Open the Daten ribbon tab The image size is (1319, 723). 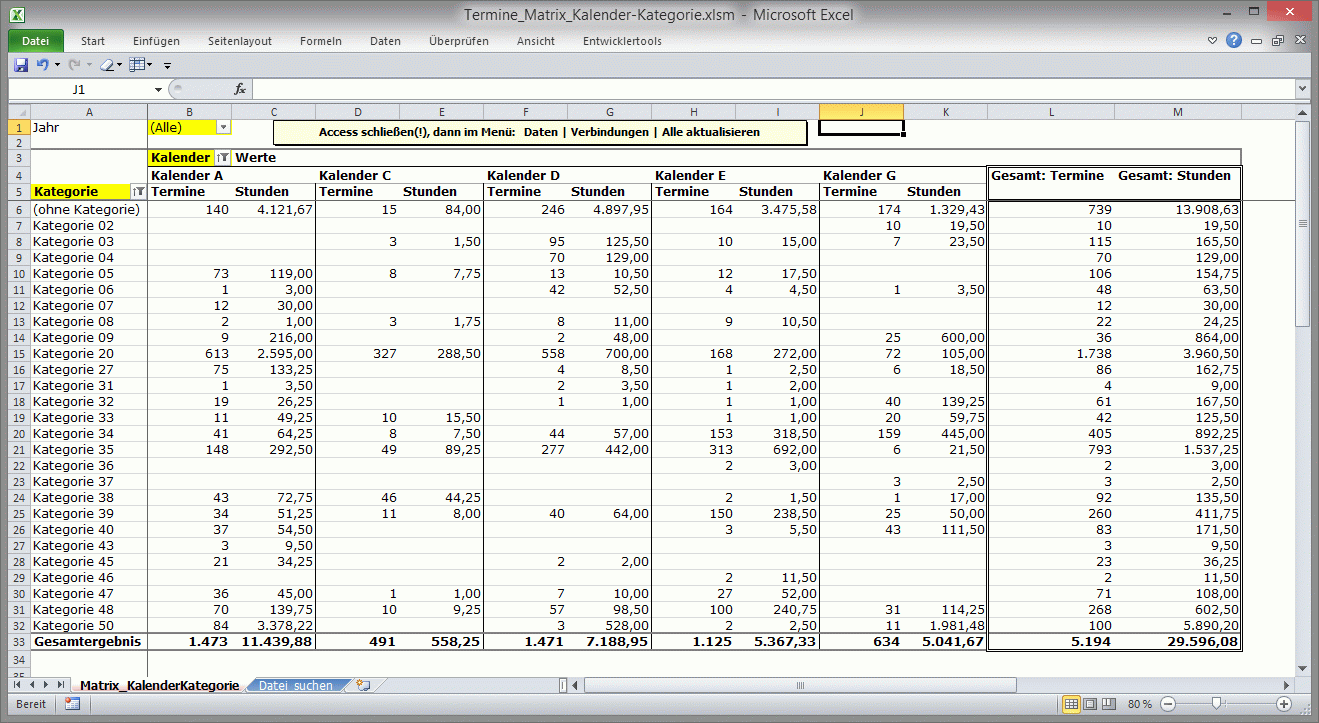pos(385,41)
